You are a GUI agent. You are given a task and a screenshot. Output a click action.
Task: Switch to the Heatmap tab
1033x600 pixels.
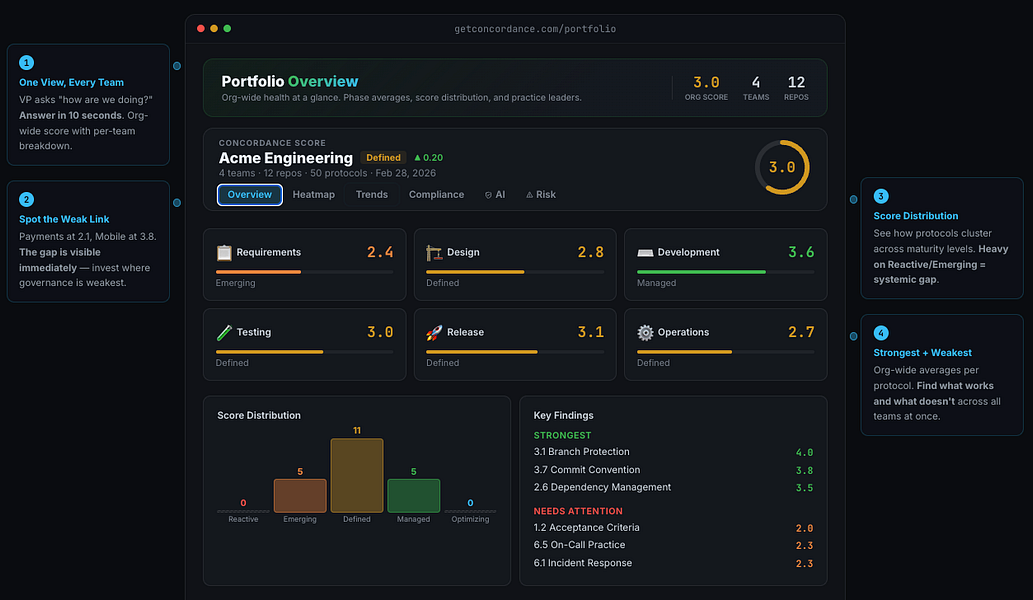click(x=314, y=194)
